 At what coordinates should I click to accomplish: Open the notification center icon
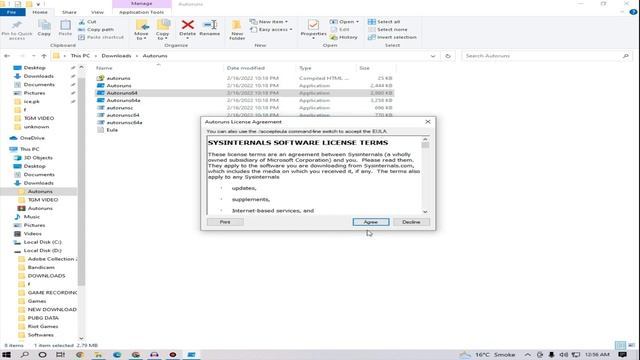(x=622, y=355)
